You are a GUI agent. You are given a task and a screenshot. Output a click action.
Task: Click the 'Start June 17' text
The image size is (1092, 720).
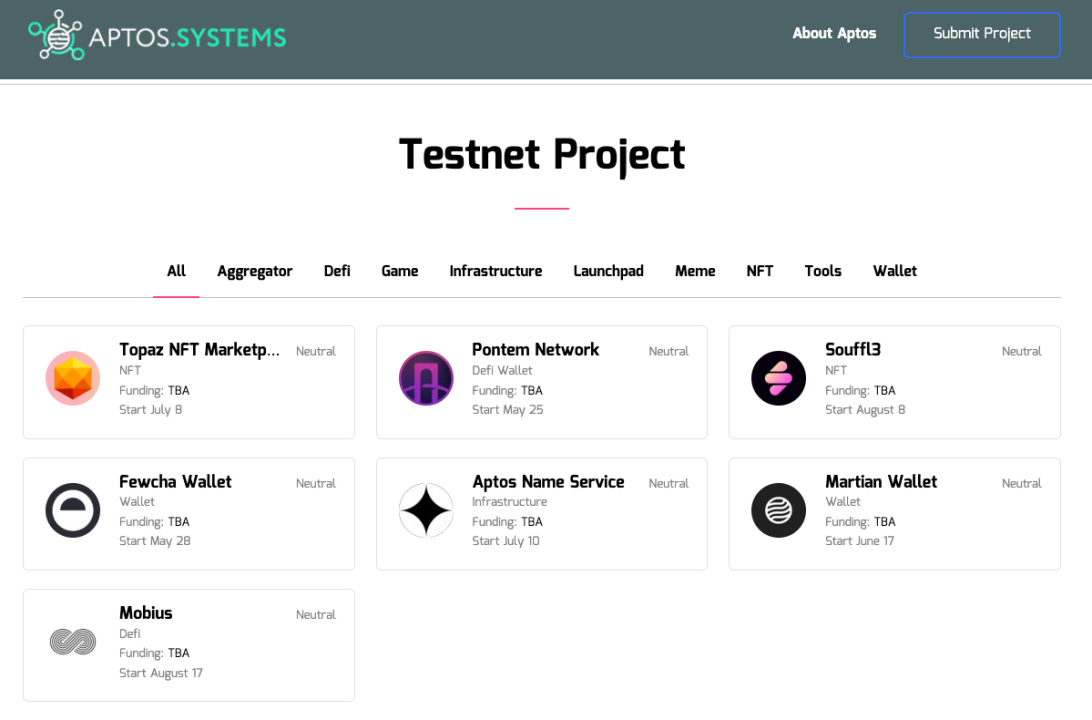pos(859,541)
